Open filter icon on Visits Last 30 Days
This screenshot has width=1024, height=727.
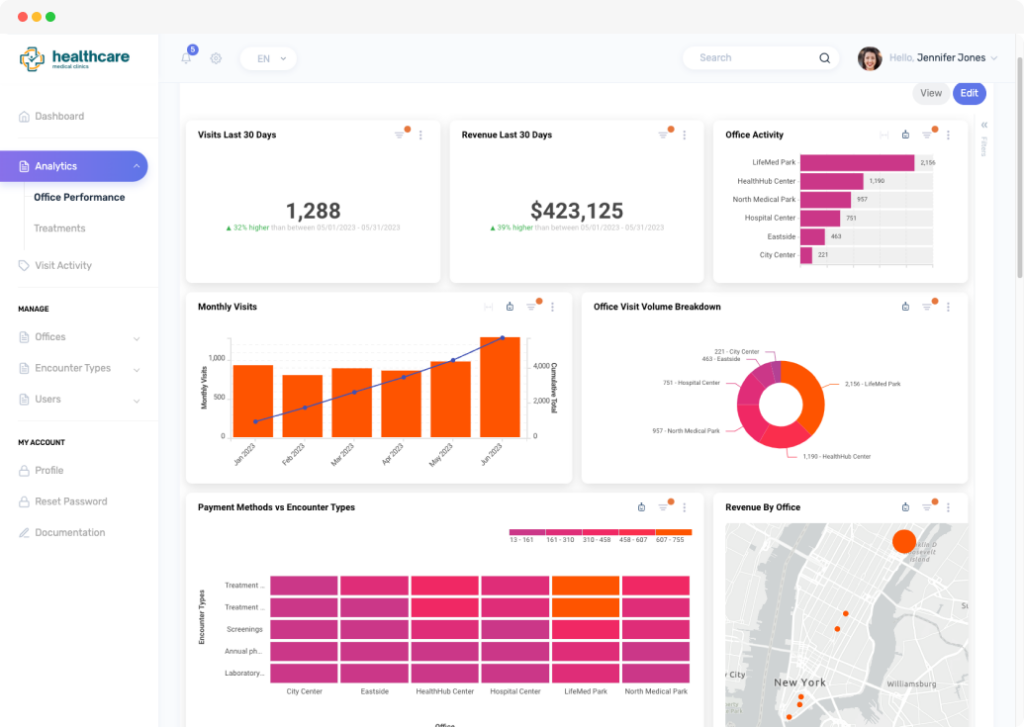(399, 135)
